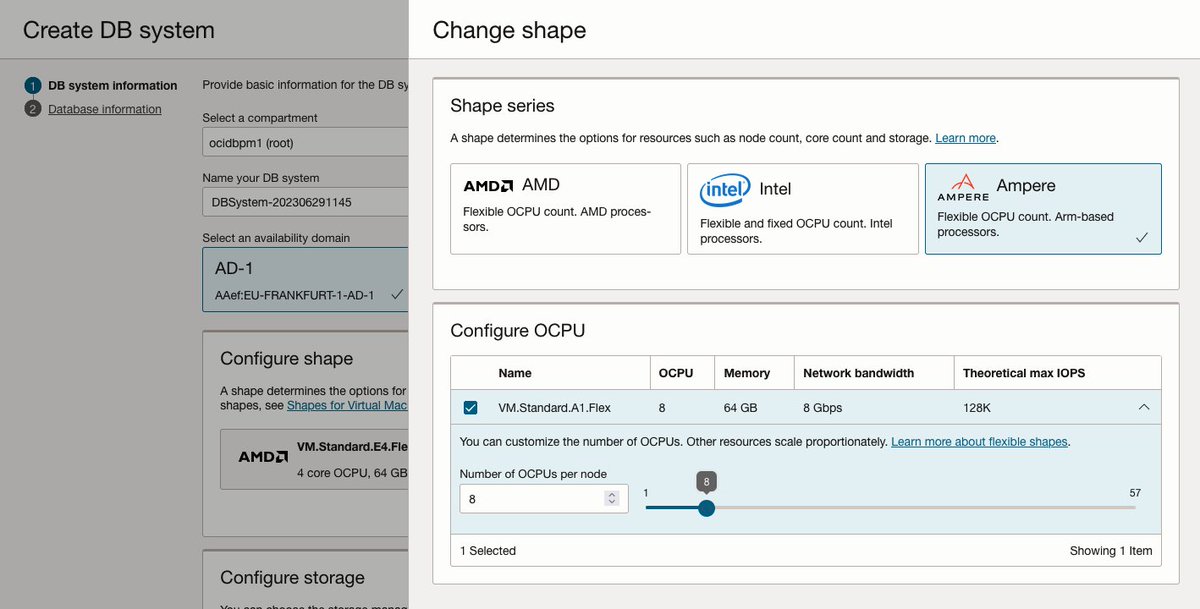This screenshot has width=1200, height=609.
Task: Click the OCPU count stepper arrows
Action: [612, 499]
